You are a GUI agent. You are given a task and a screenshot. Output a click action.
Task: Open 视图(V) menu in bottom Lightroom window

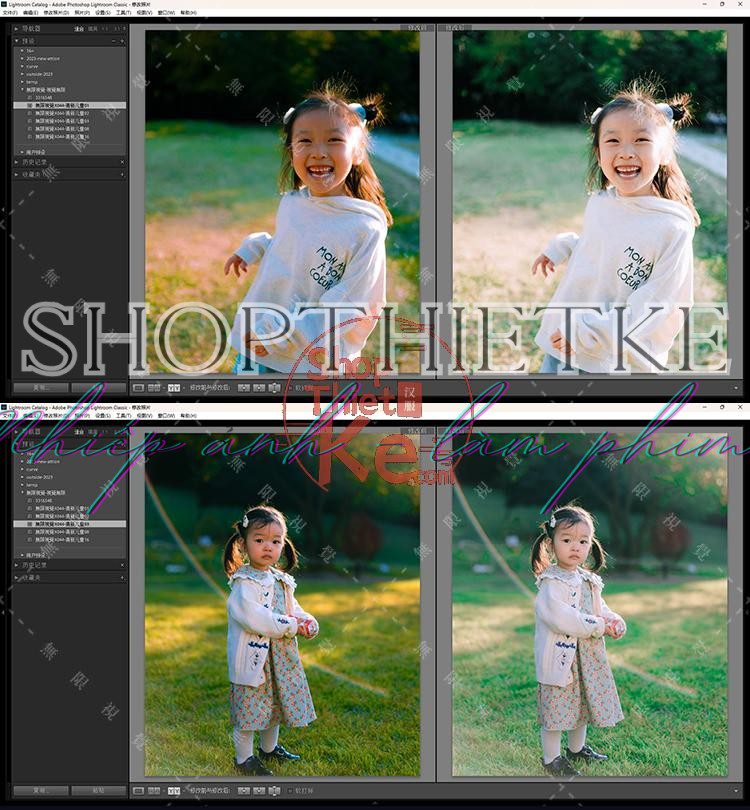coord(144,415)
